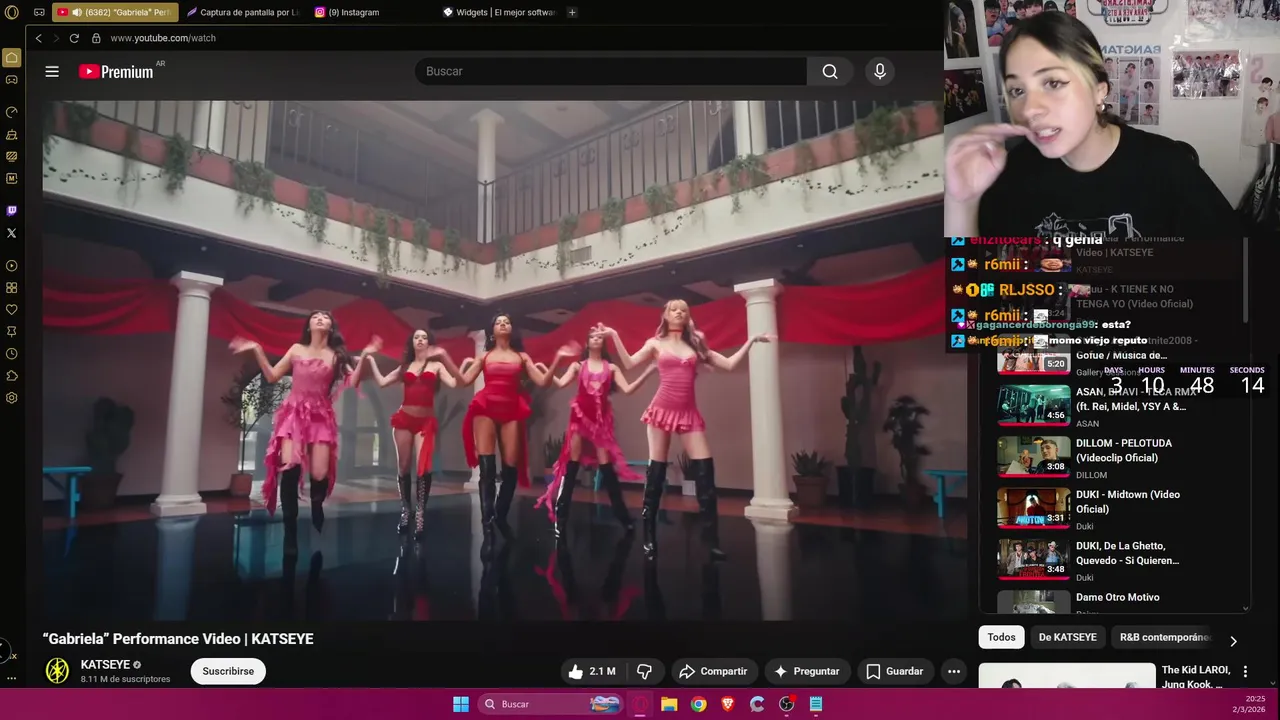The height and width of the screenshot is (720, 1280).
Task: Open the sidebar home icon
Action: [12, 57]
